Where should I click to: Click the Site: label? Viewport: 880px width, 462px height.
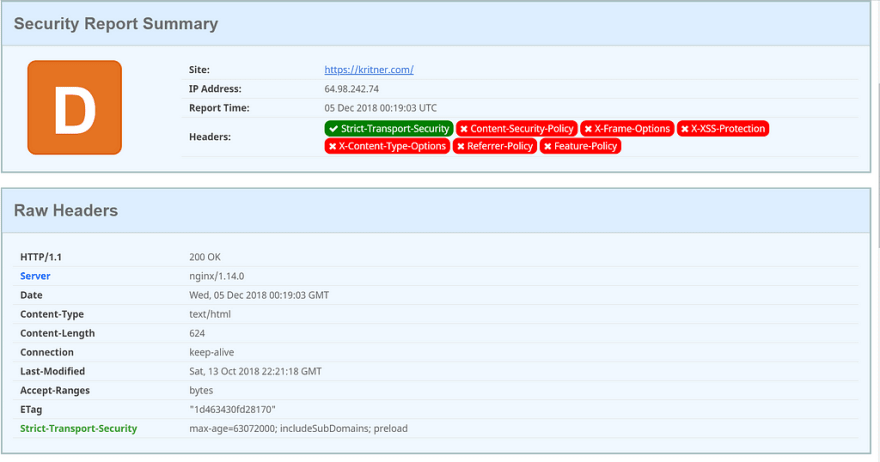199,70
